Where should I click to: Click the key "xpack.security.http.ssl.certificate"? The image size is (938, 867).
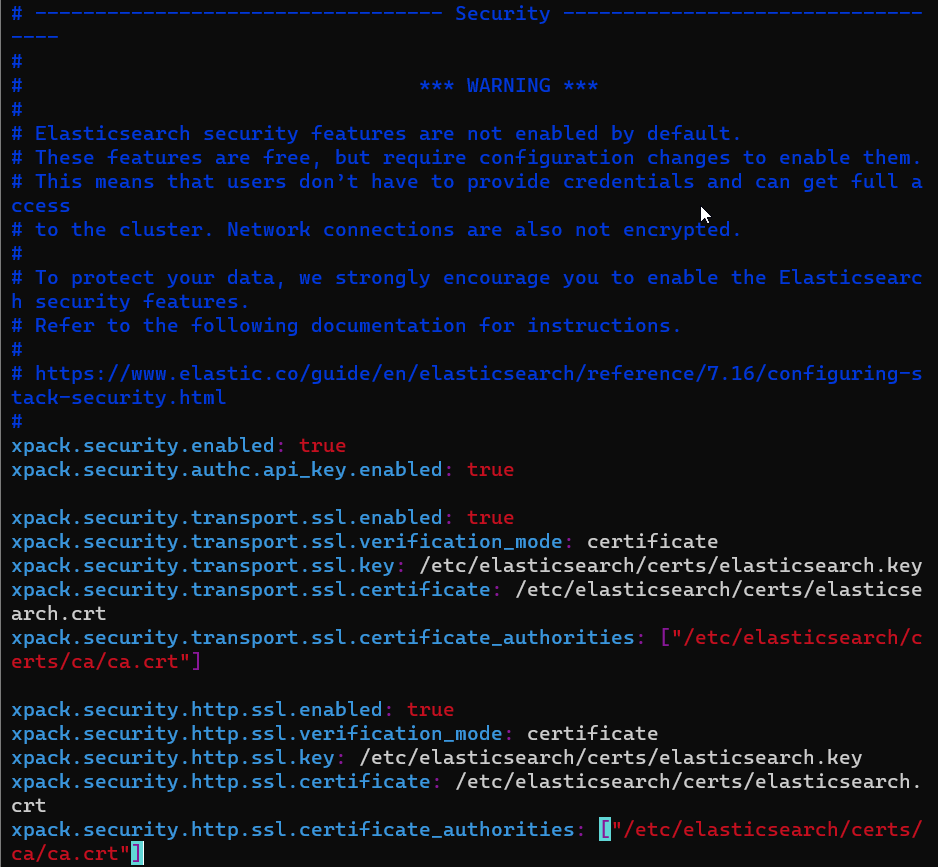(x=220, y=781)
